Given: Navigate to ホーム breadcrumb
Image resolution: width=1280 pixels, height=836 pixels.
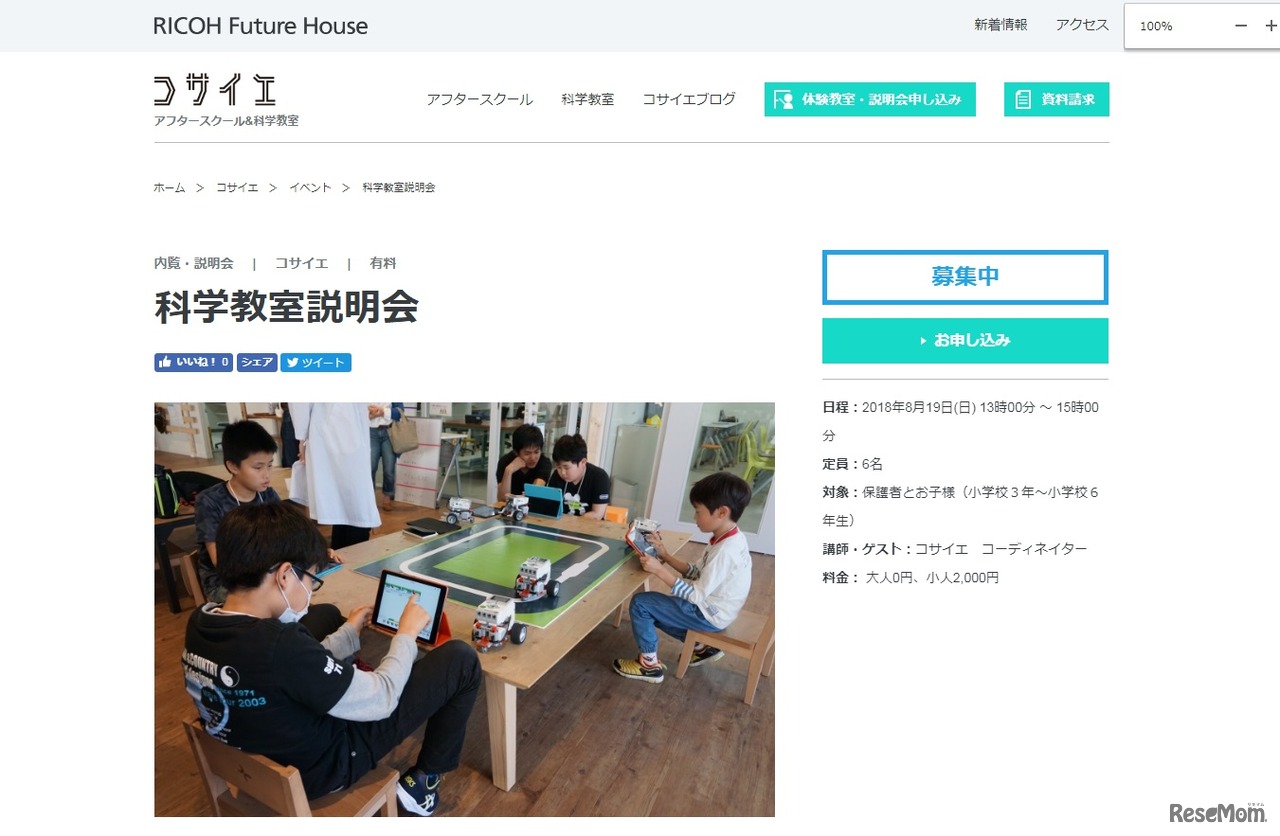Looking at the screenshot, I should (169, 187).
